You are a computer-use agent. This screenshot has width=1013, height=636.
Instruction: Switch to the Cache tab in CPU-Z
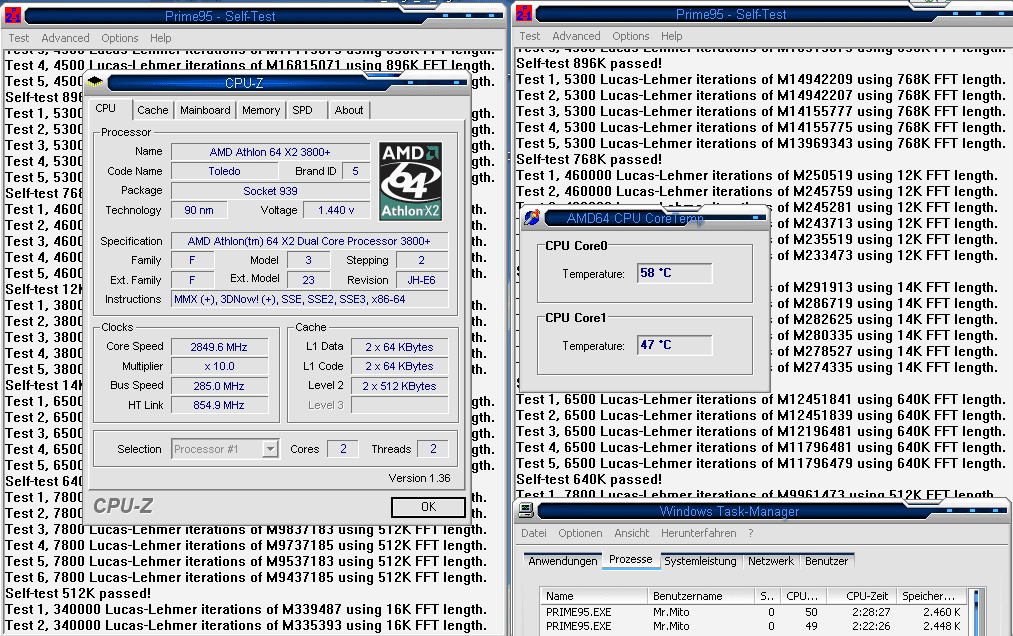point(152,110)
